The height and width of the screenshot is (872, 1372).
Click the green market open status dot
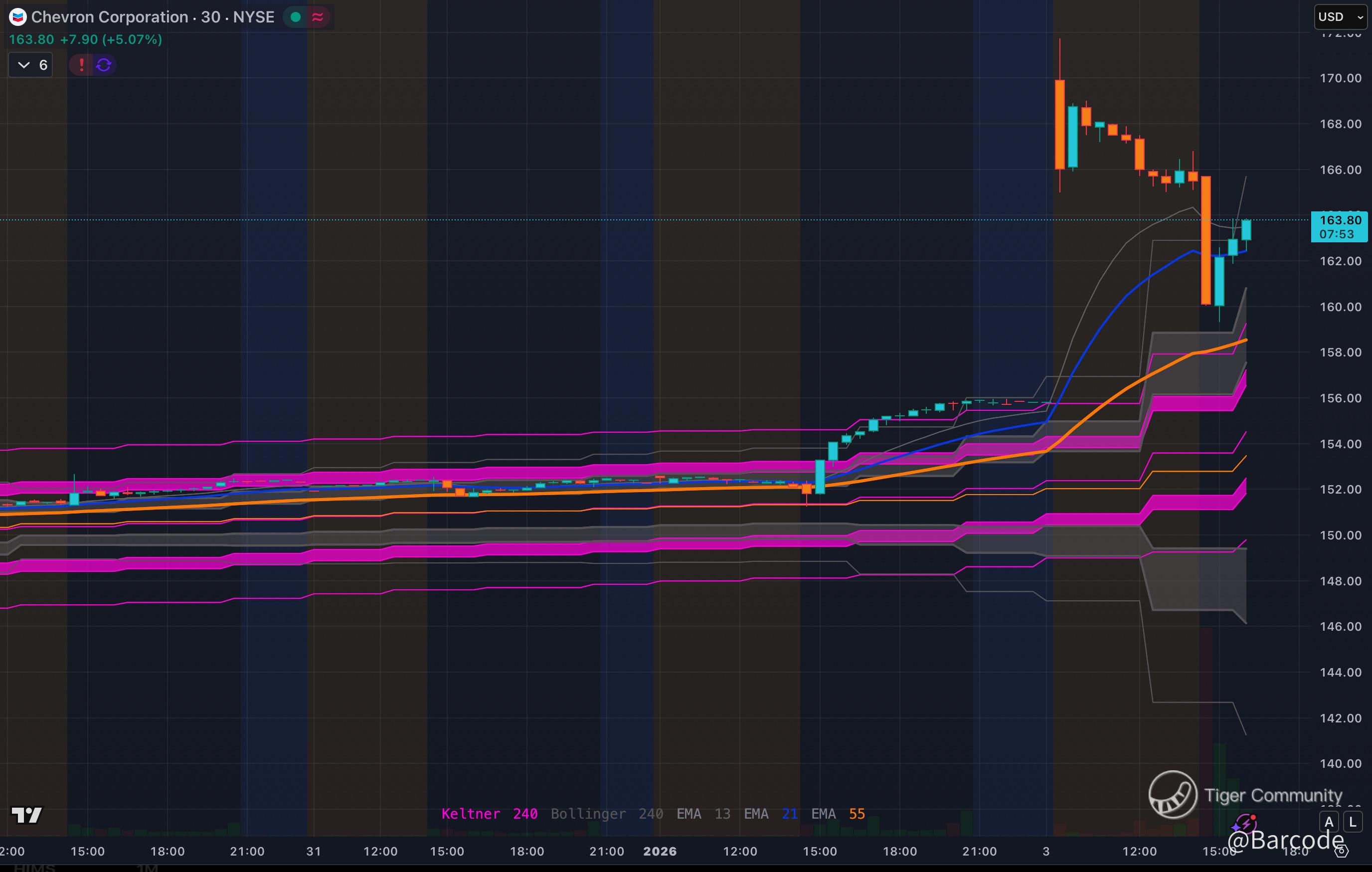coord(295,17)
